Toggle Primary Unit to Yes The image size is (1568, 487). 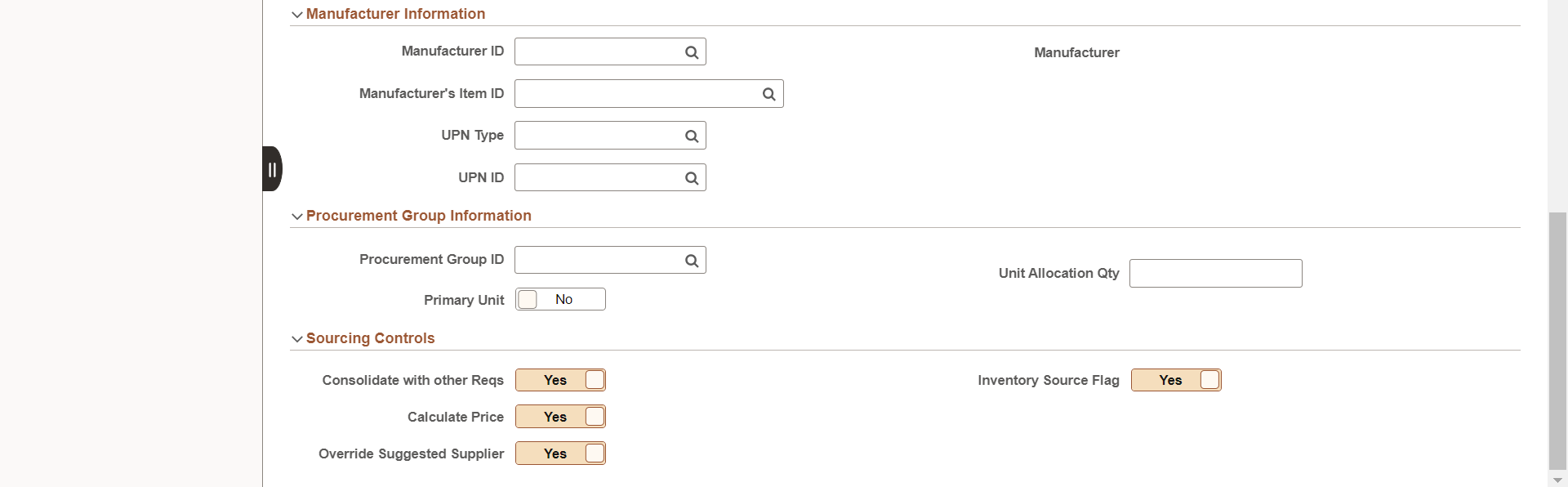pos(559,299)
